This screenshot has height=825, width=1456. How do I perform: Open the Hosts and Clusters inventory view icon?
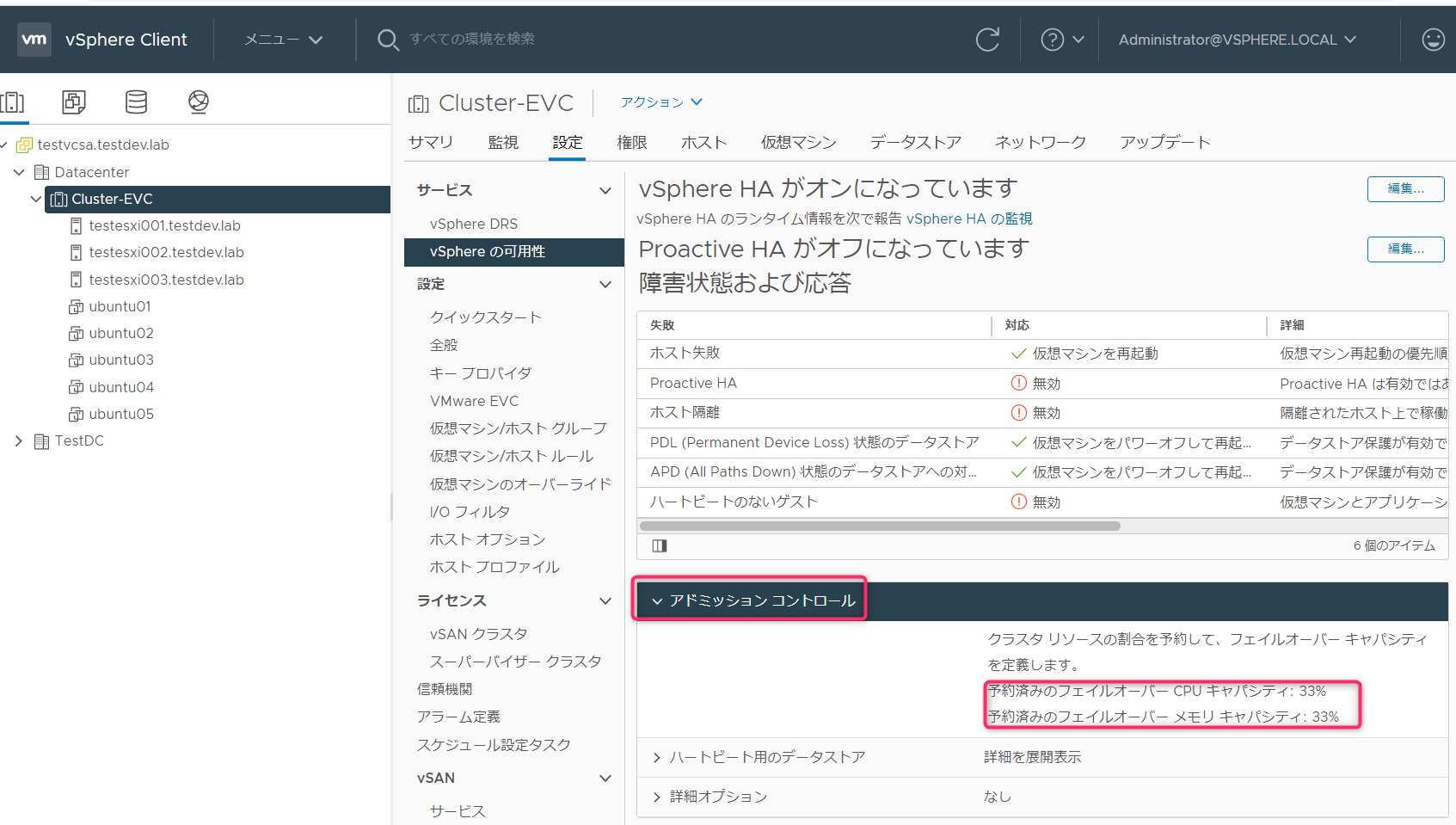(12, 102)
